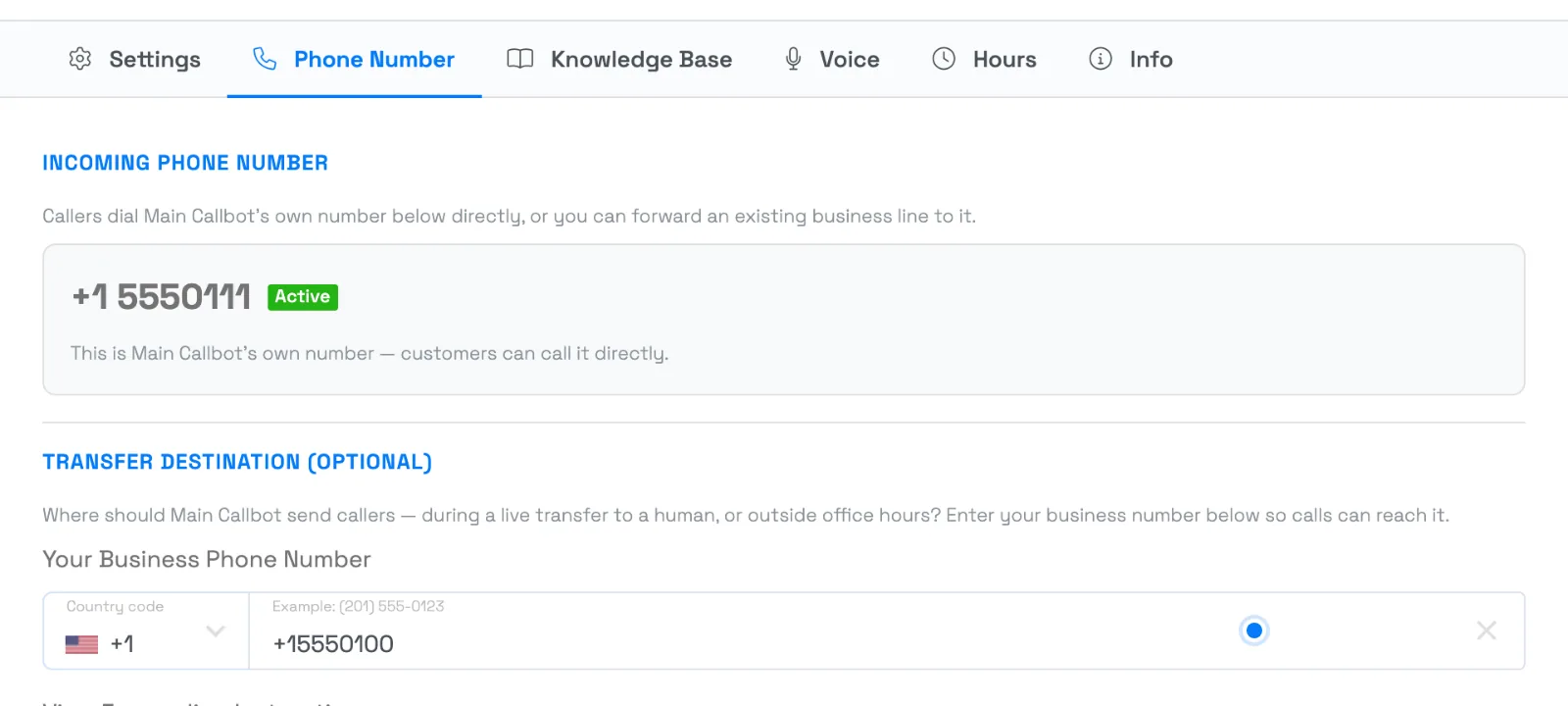Click the green Active status badge

pos(303,297)
